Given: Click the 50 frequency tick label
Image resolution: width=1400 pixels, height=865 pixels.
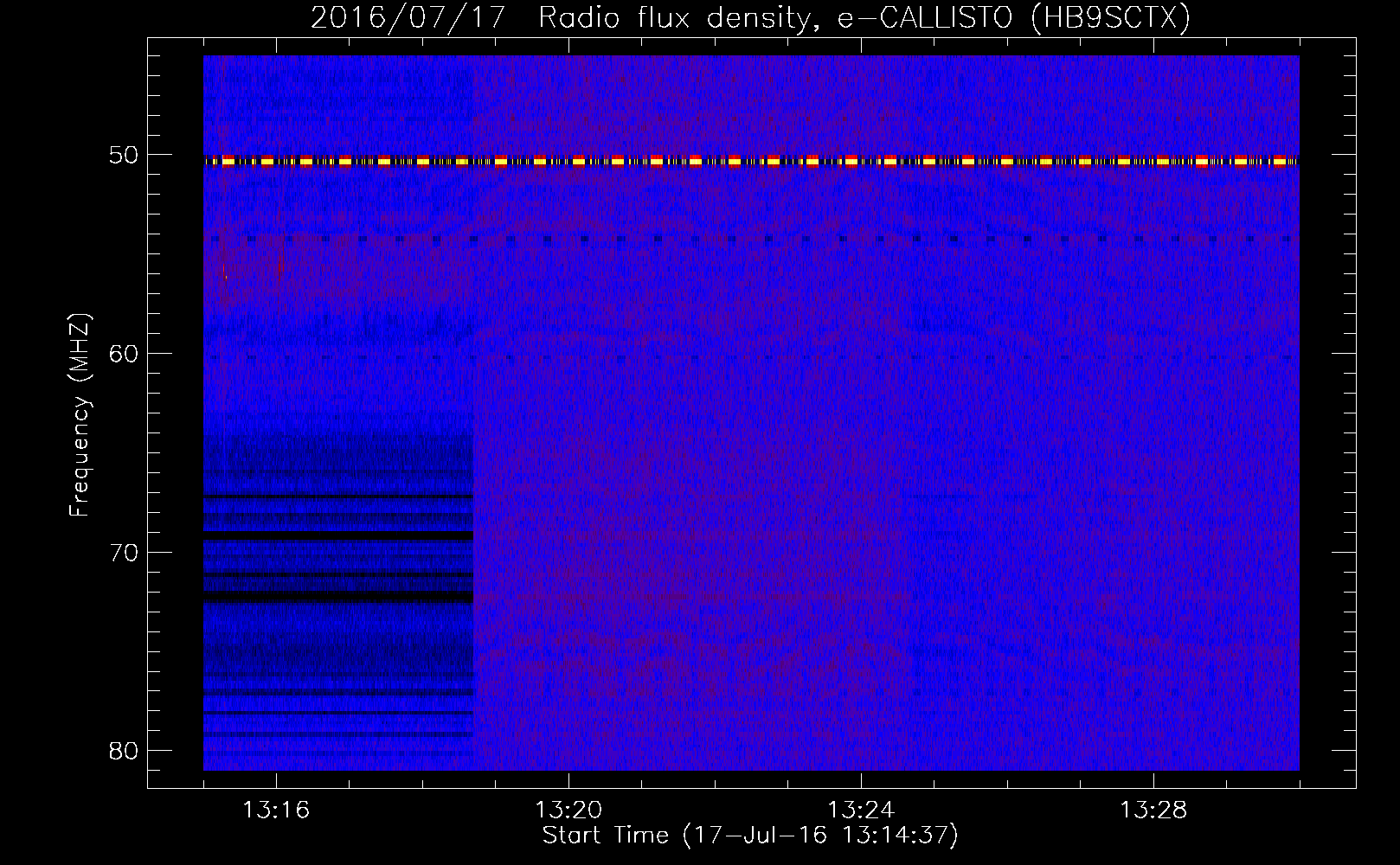Looking at the screenshot, I should click(x=125, y=156).
